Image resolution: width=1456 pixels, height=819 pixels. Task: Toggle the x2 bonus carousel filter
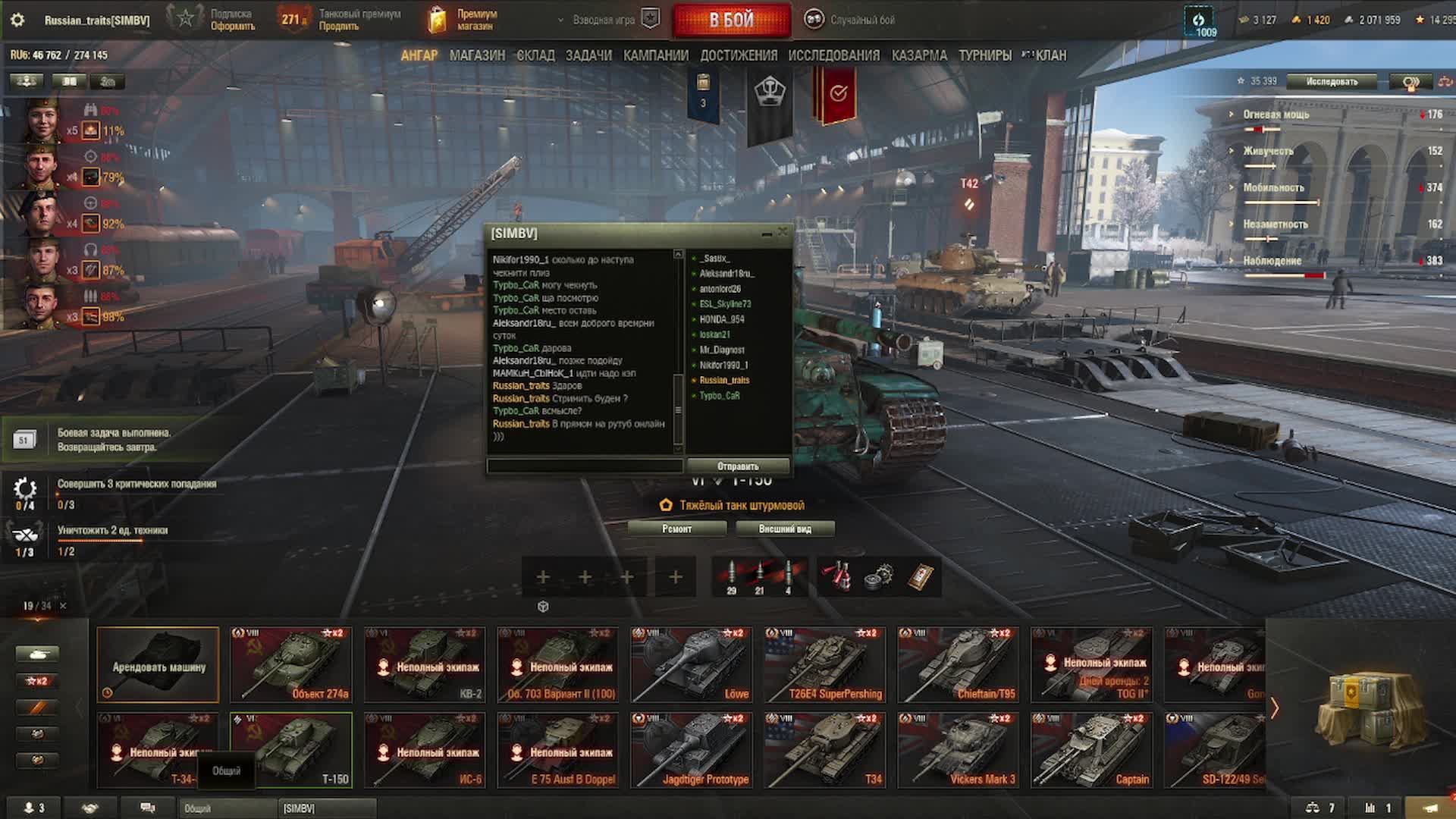(x=36, y=681)
